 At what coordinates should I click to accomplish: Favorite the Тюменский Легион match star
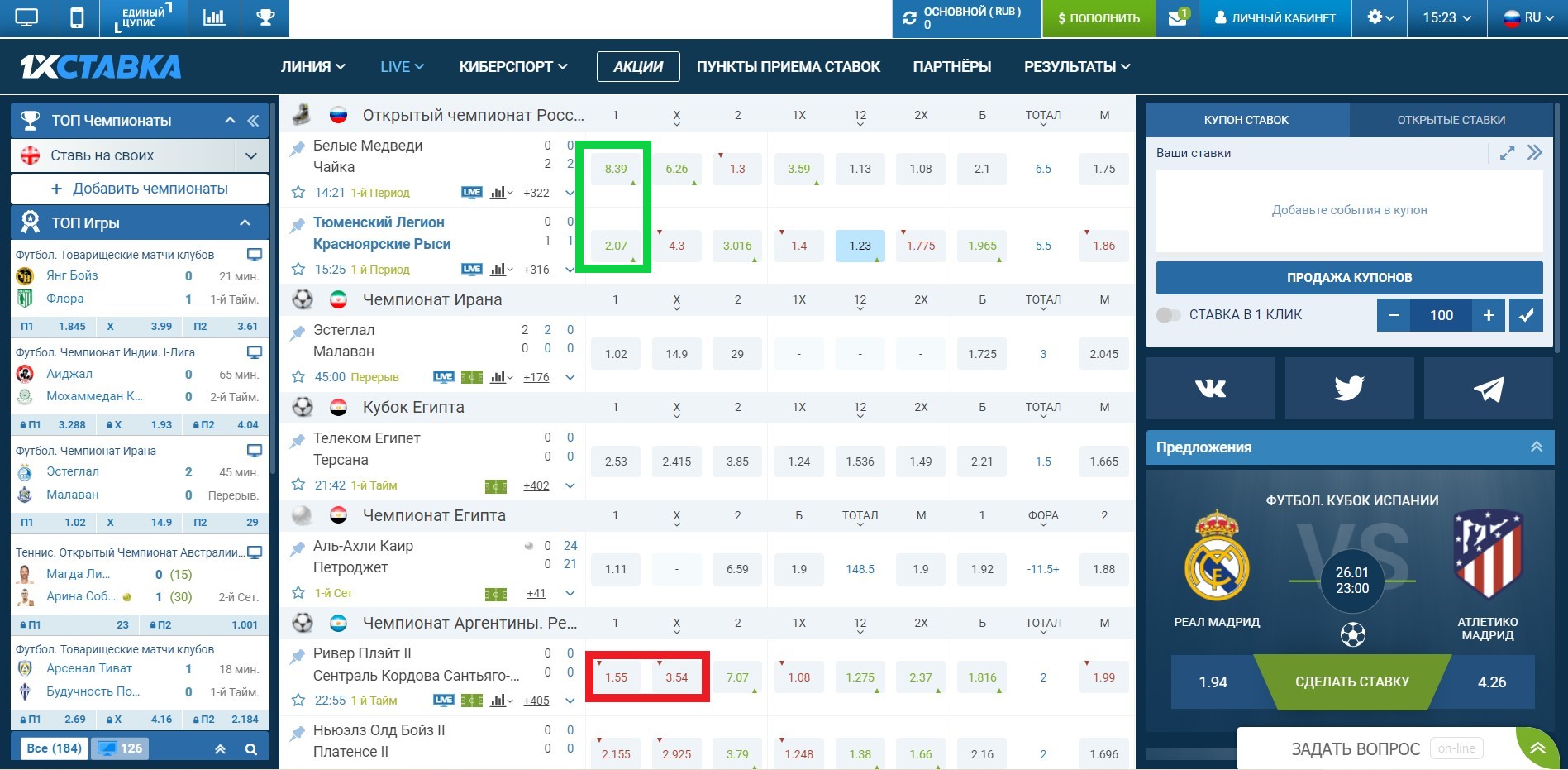(x=298, y=270)
